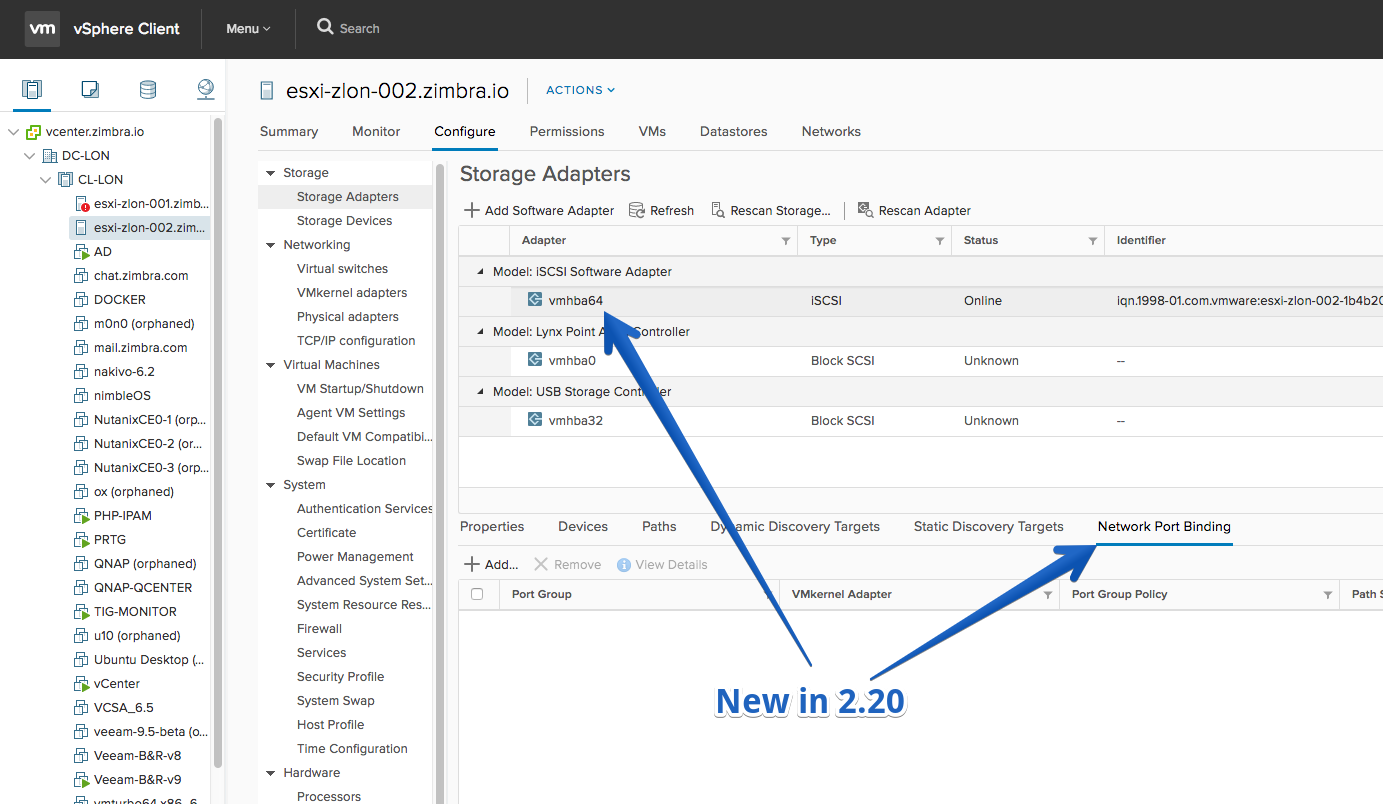The height and width of the screenshot is (804, 1383).
Task: Open Storage Devices in the Configure menu
Action: tap(345, 221)
